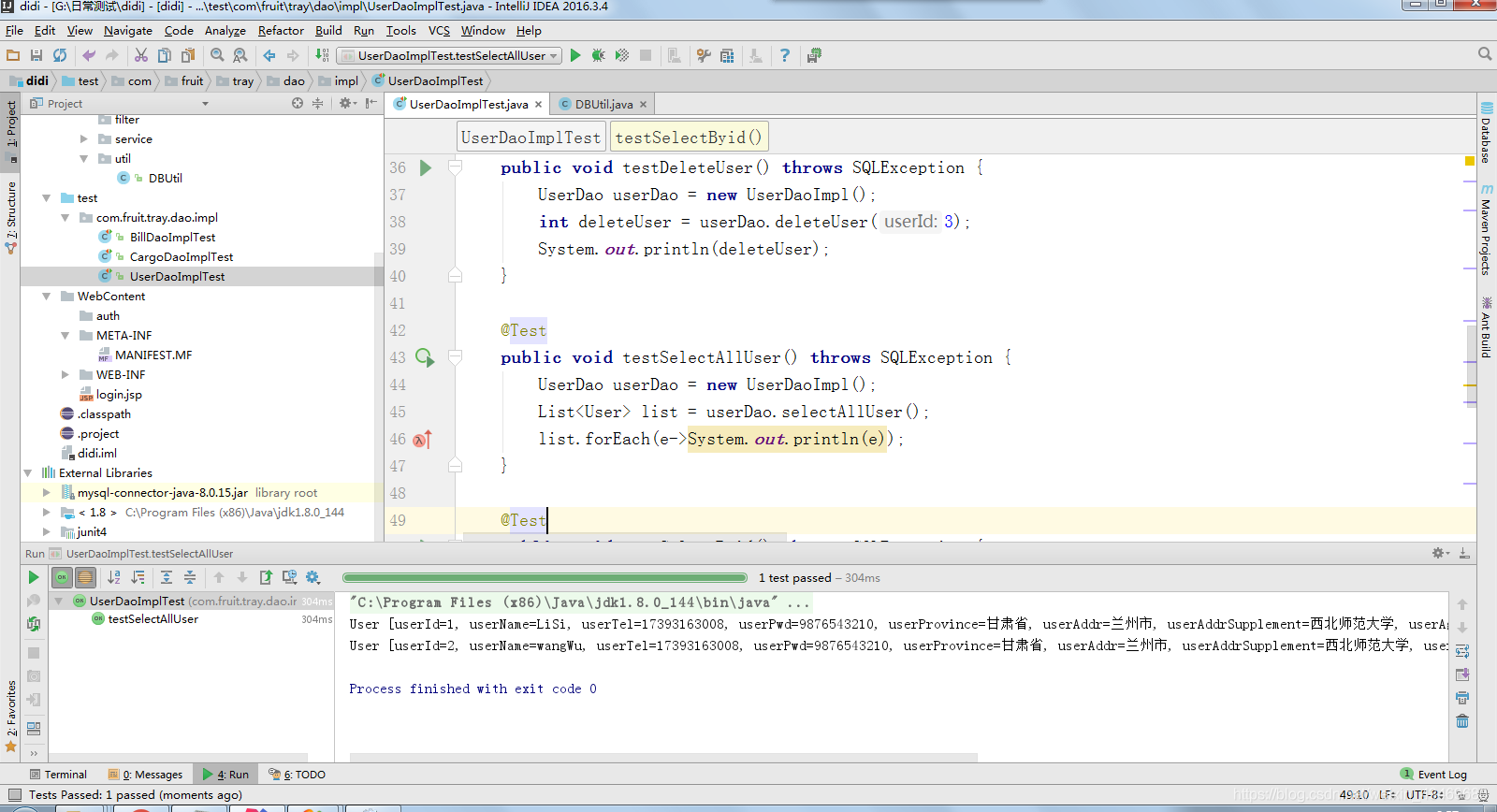The width and height of the screenshot is (1497, 812).
Task: Click Scroll from Source target icon
Action: (x=298, y=103)
